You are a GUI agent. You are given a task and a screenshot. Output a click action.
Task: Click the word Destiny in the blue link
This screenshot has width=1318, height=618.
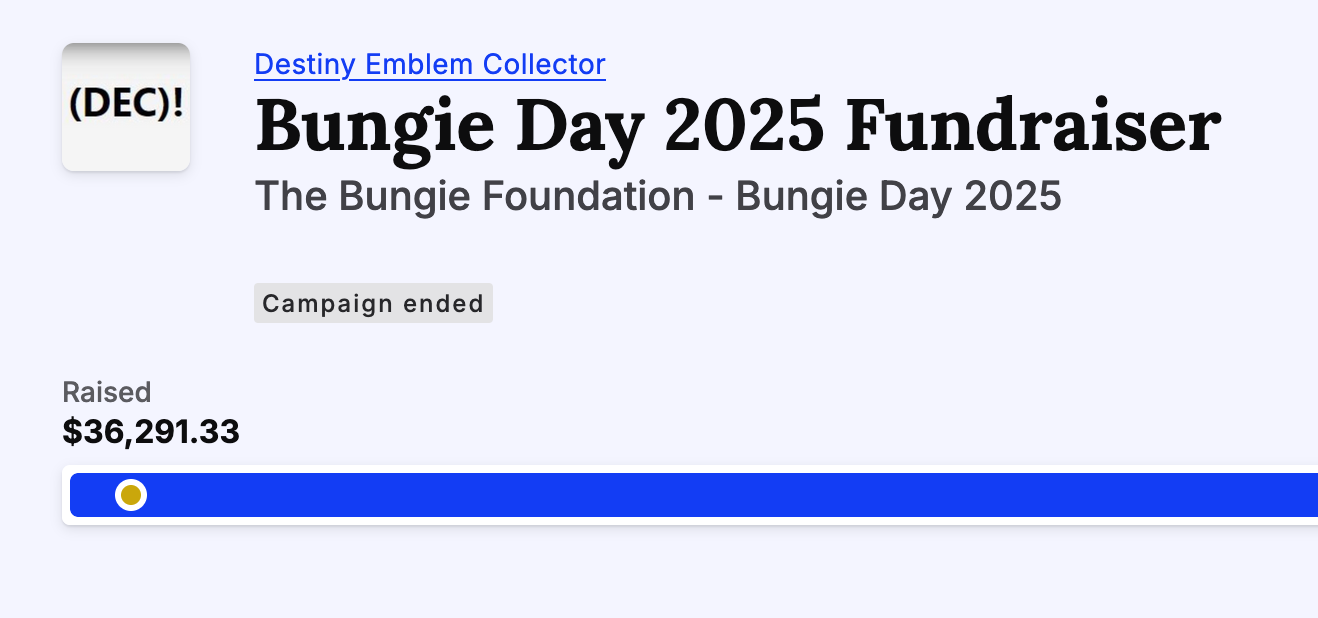(306, 65)
